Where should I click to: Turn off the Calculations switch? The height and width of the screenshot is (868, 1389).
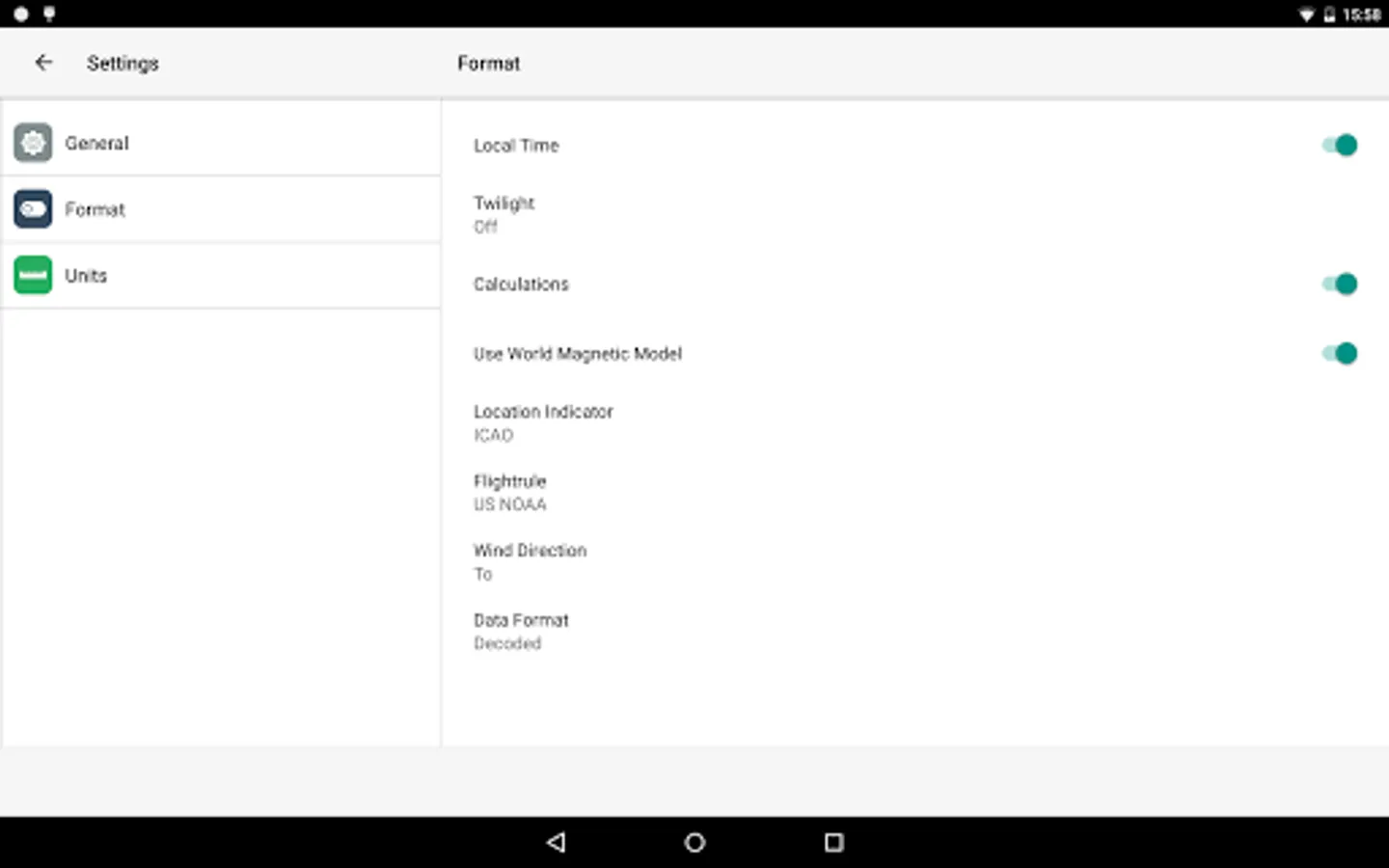pos(1340,284)
